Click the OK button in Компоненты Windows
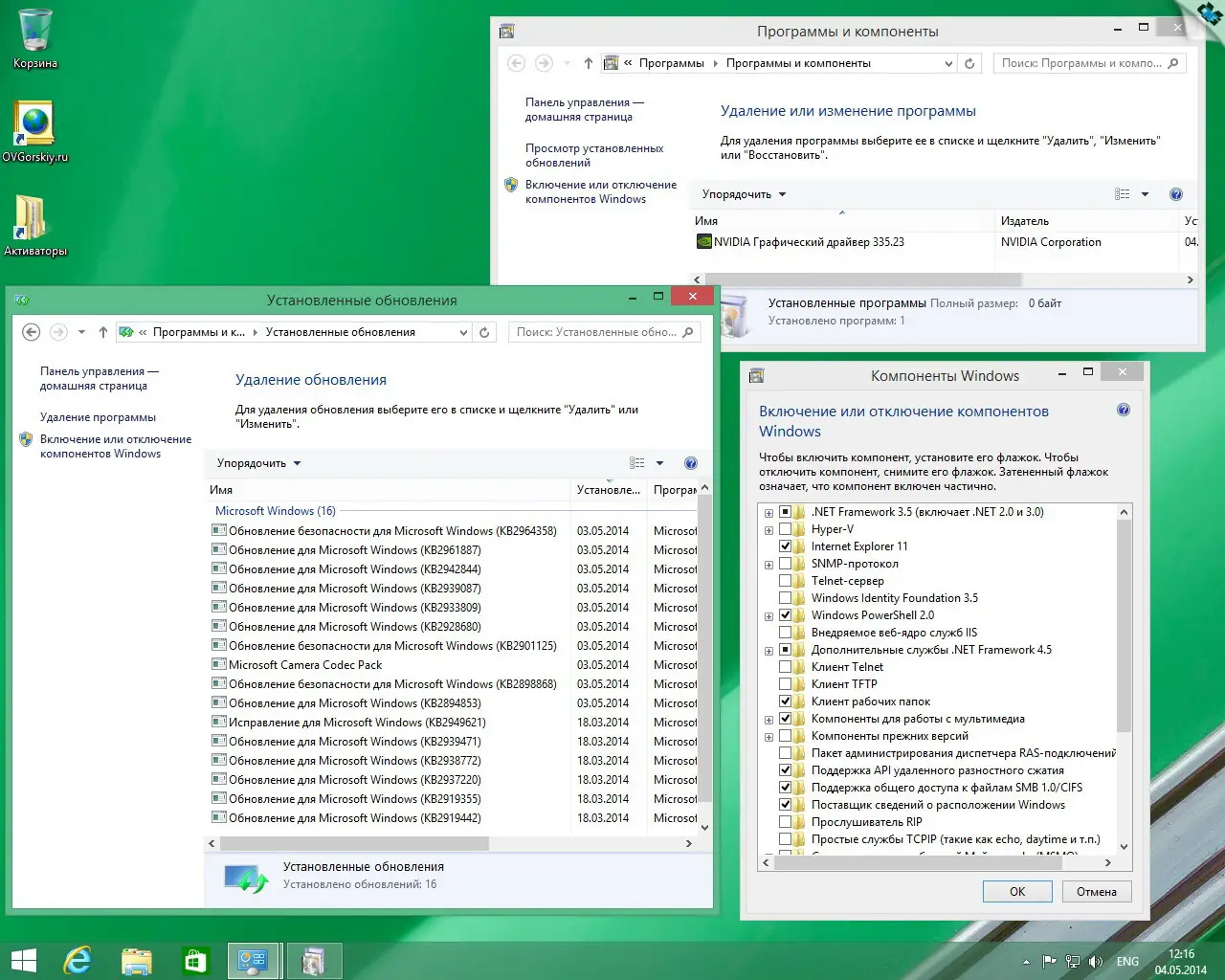Screen dimensions: 1225x980 click(x=1017, y=891)
